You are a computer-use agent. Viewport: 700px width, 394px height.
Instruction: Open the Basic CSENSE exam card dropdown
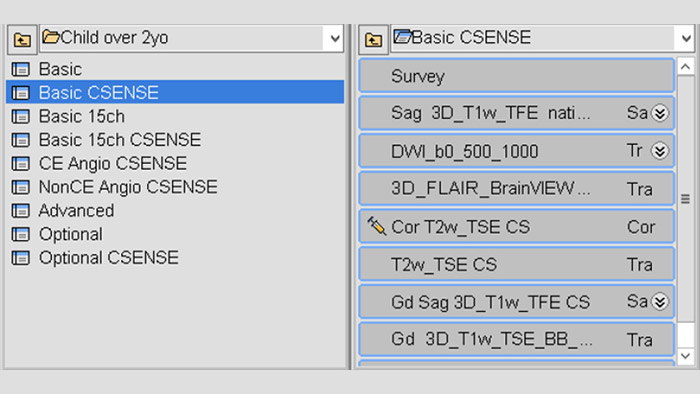pos(686,38)
